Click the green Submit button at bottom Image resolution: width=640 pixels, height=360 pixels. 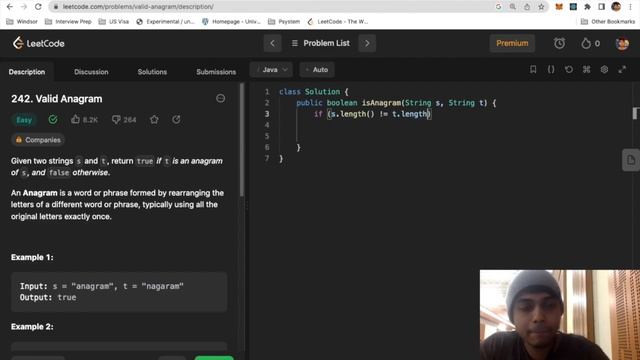tap(214, 358)
